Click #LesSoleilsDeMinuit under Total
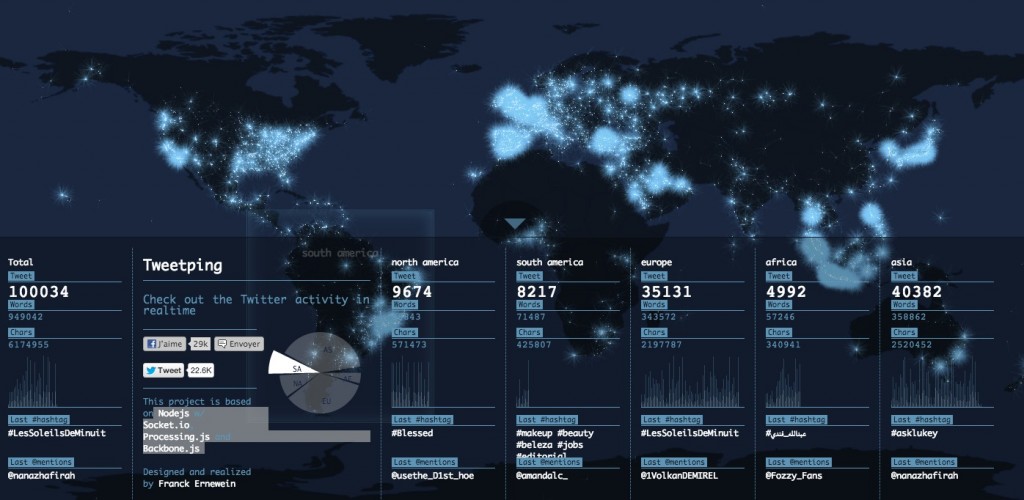 click(56, 433)
